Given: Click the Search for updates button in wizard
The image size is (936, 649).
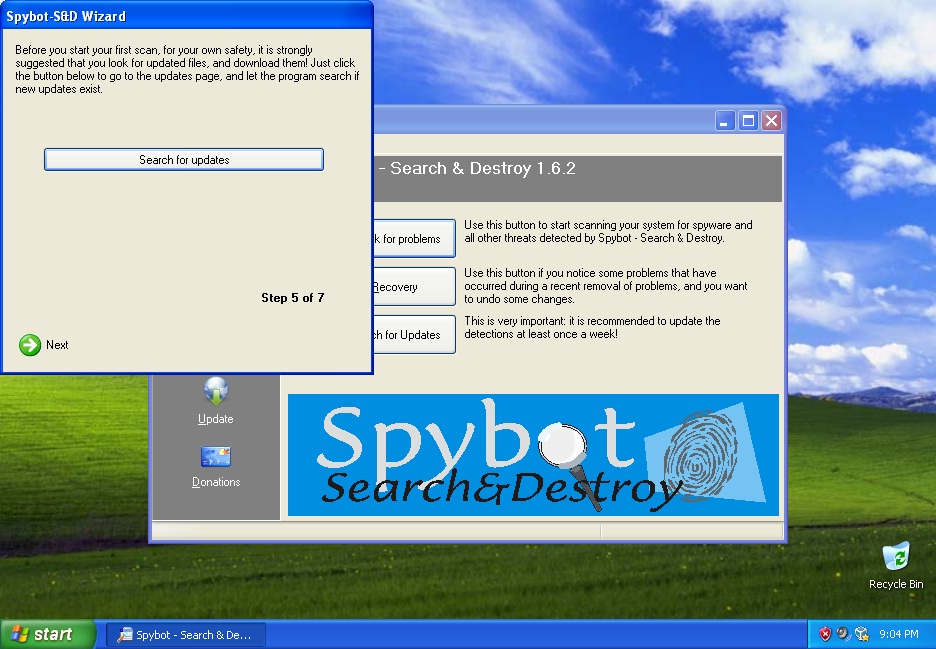Looking at the screenshot, I should (184, 159).
